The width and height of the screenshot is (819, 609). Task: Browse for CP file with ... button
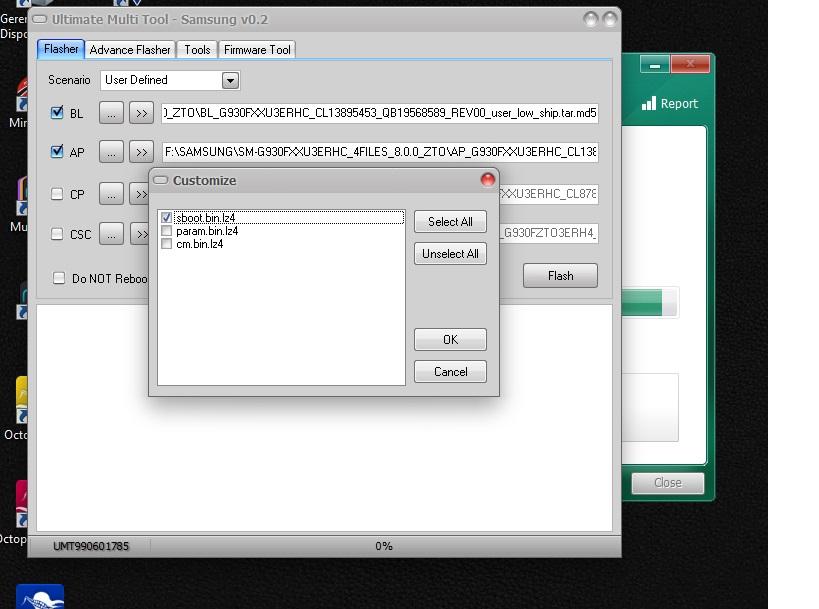111,194
